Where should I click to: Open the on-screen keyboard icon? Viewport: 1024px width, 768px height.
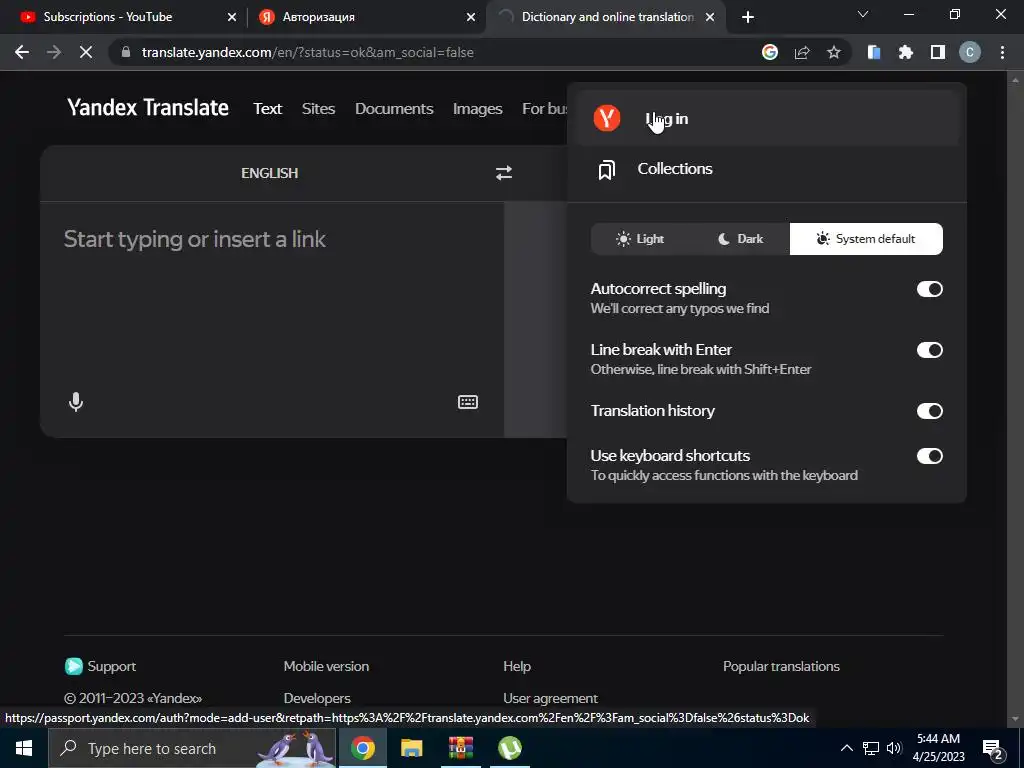pyautogui.click(x=468, y=402)
